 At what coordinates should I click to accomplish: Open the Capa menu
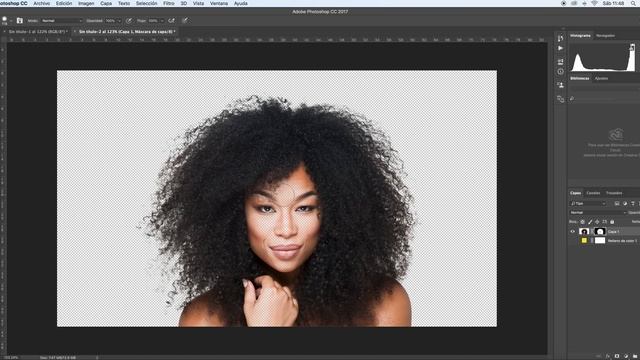point(106,3)
